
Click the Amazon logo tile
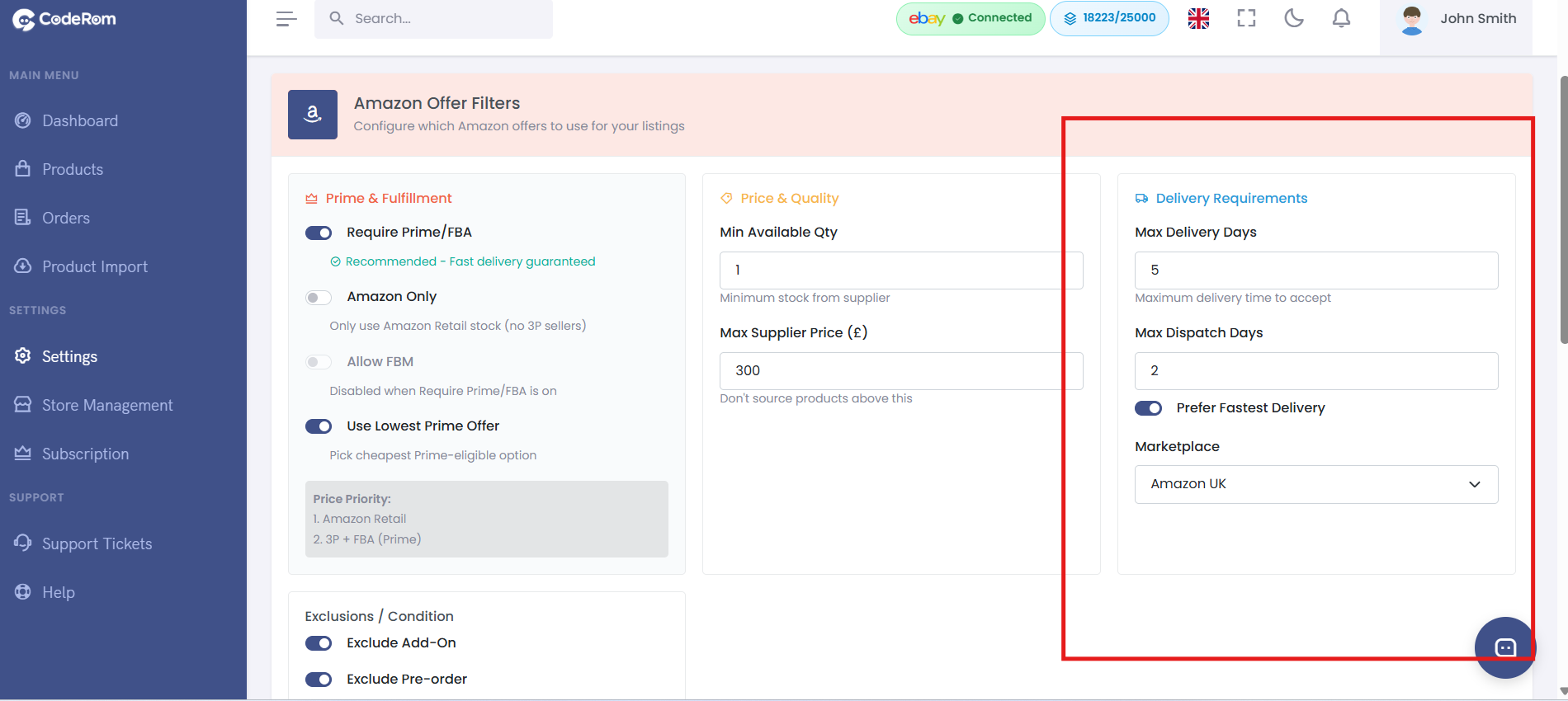coord(313,115)
